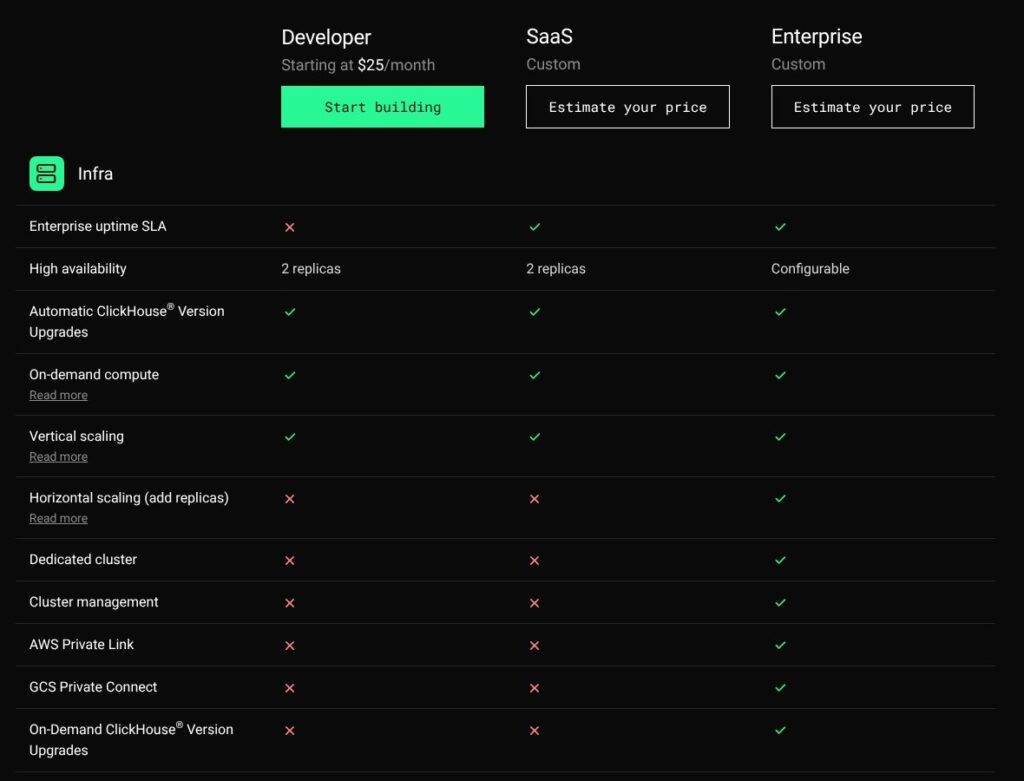Click Custom price text under Enterprise

pyautogui.click(x=798, y=64)
